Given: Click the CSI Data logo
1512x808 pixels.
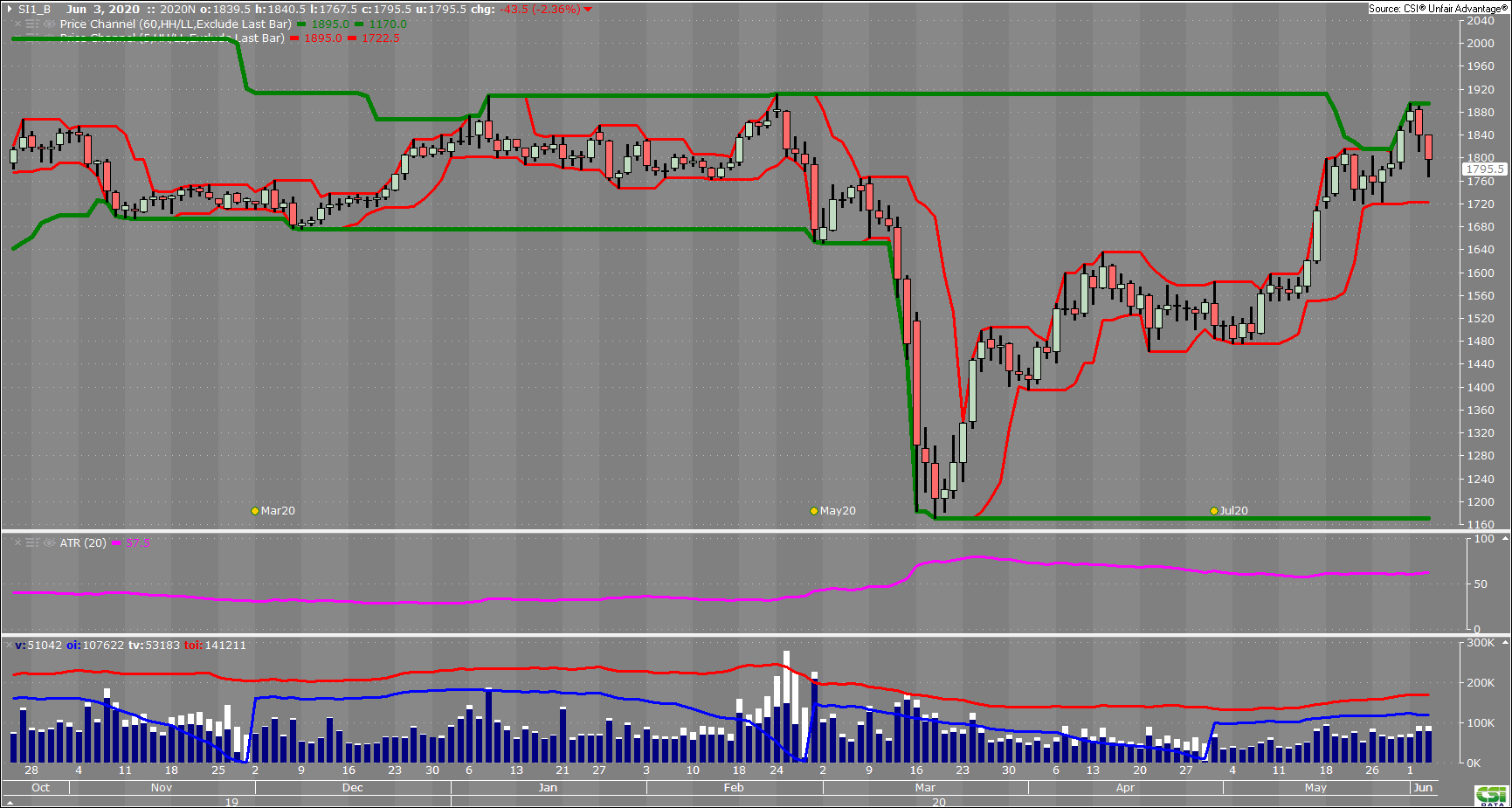Looking at the screenshot, I should click(1492, 797).
